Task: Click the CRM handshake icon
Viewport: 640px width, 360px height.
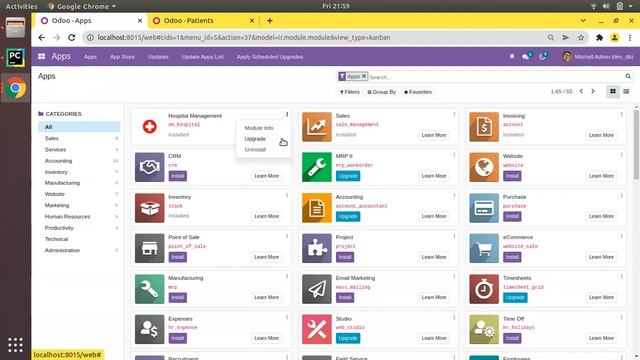Action: (149, 167)
